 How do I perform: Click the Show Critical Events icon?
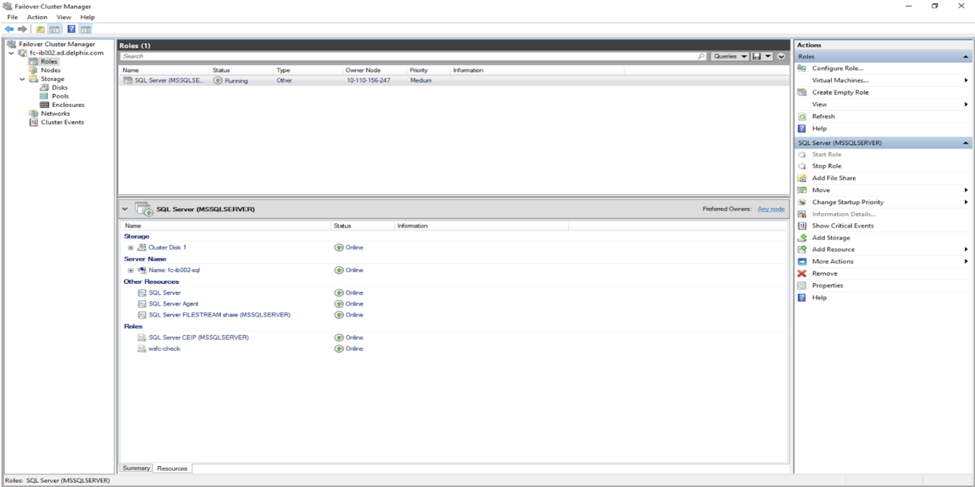click(802, 226)
